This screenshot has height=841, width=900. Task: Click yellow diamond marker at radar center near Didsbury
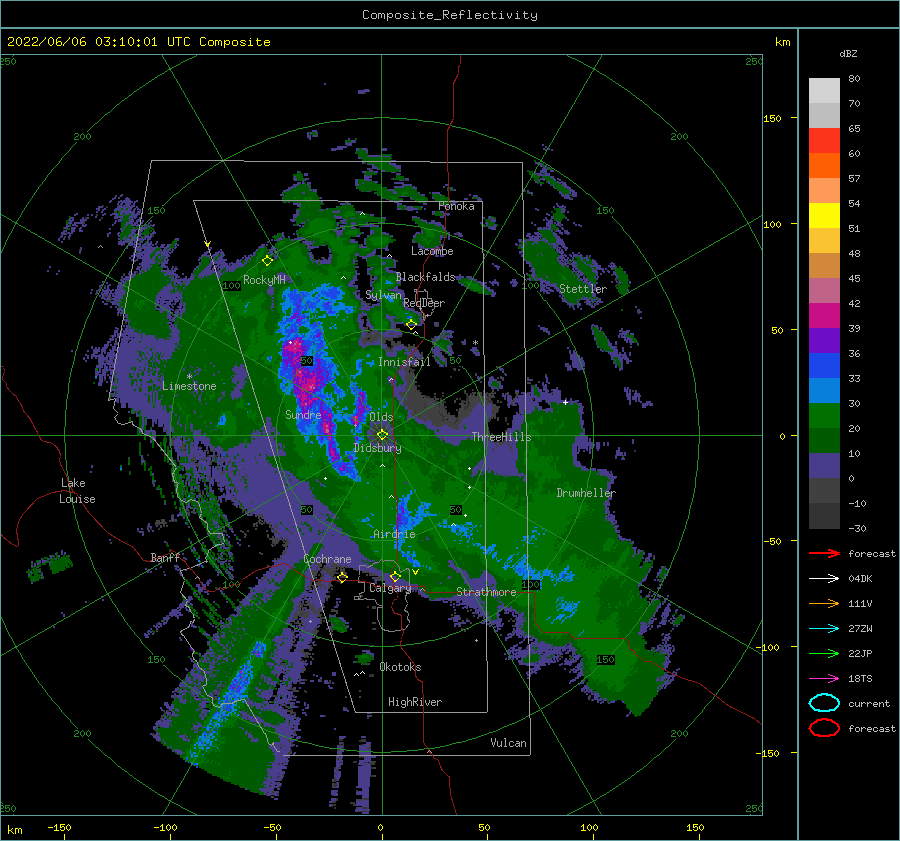pyautogui.click(x=382, y=435)
